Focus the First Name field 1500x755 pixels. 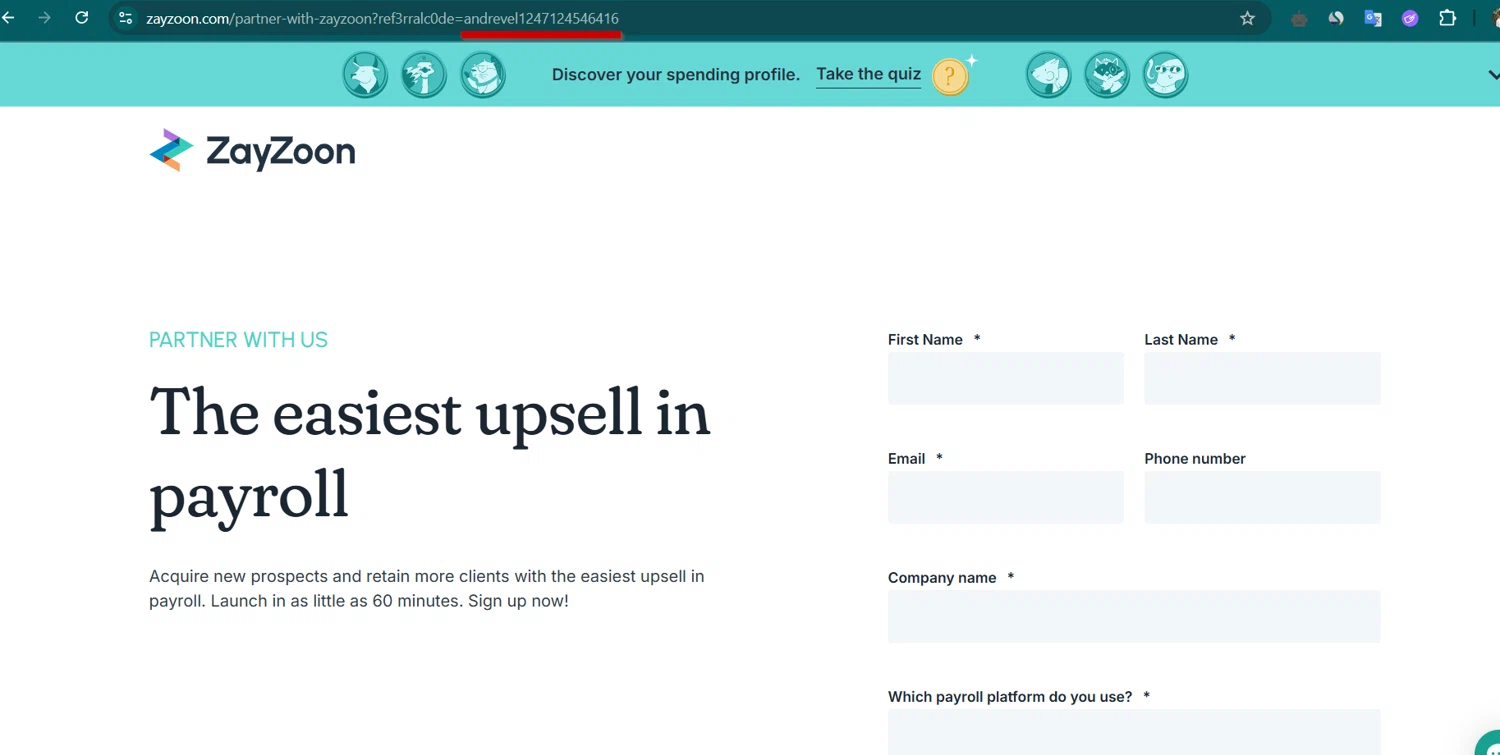(x=1006, y=378)
